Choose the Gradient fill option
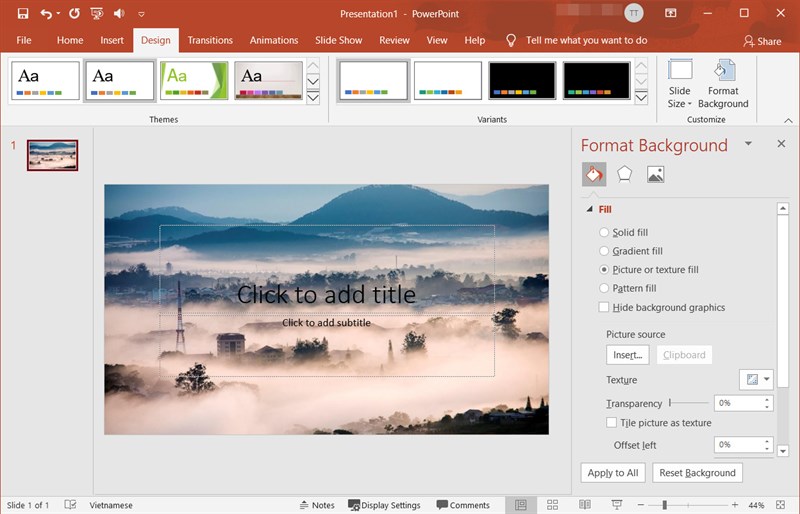 [x=631, y=251]
